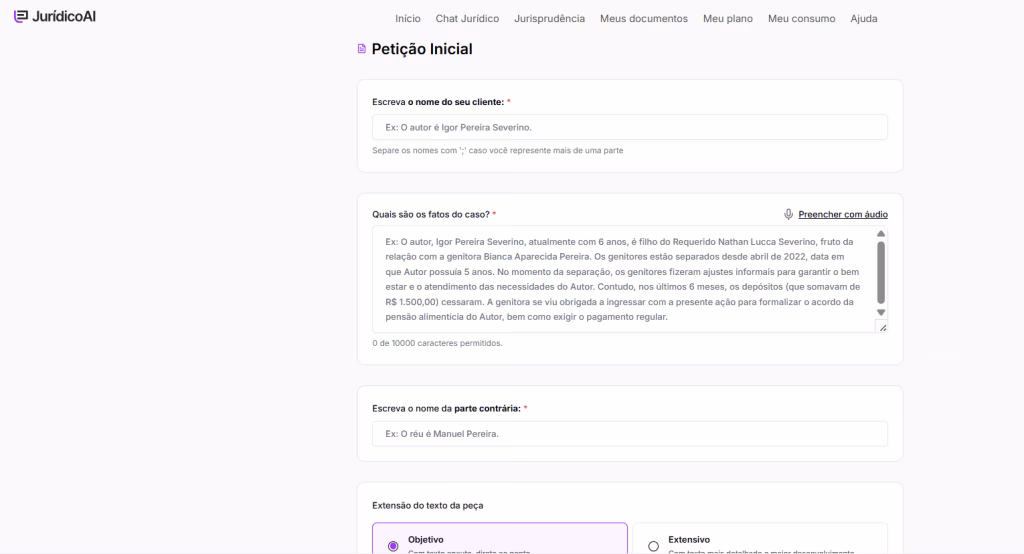The height and width of the screenshot is (554, 1024).
Task: Click the facts textarea scroll up arrow
Action: (881, 234)
